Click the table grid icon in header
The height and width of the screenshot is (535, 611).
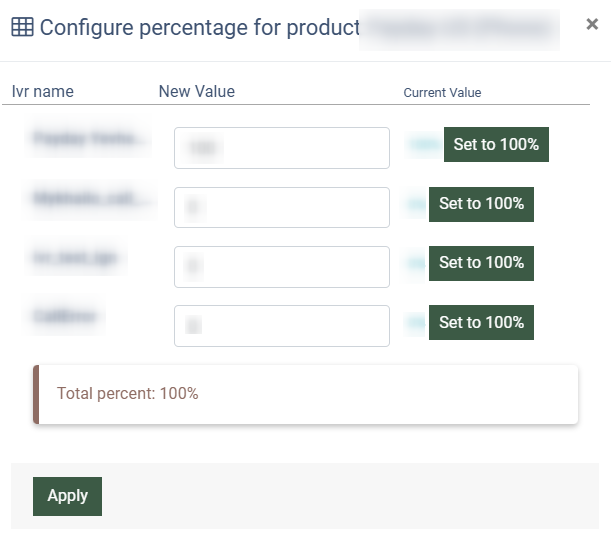pos(22,28)
